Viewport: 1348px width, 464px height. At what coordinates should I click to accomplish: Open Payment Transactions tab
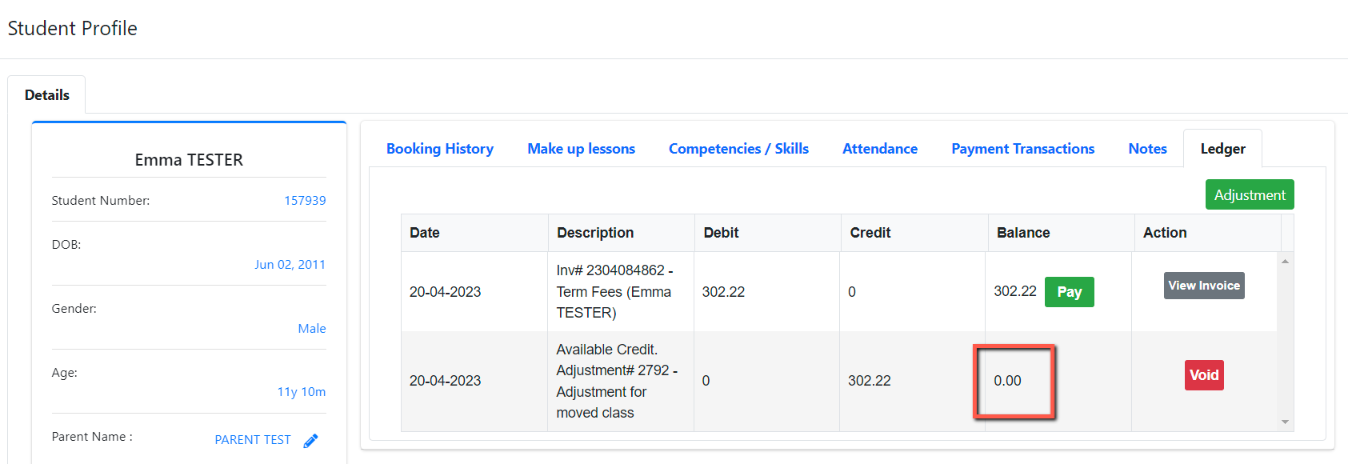[1023, 148]
